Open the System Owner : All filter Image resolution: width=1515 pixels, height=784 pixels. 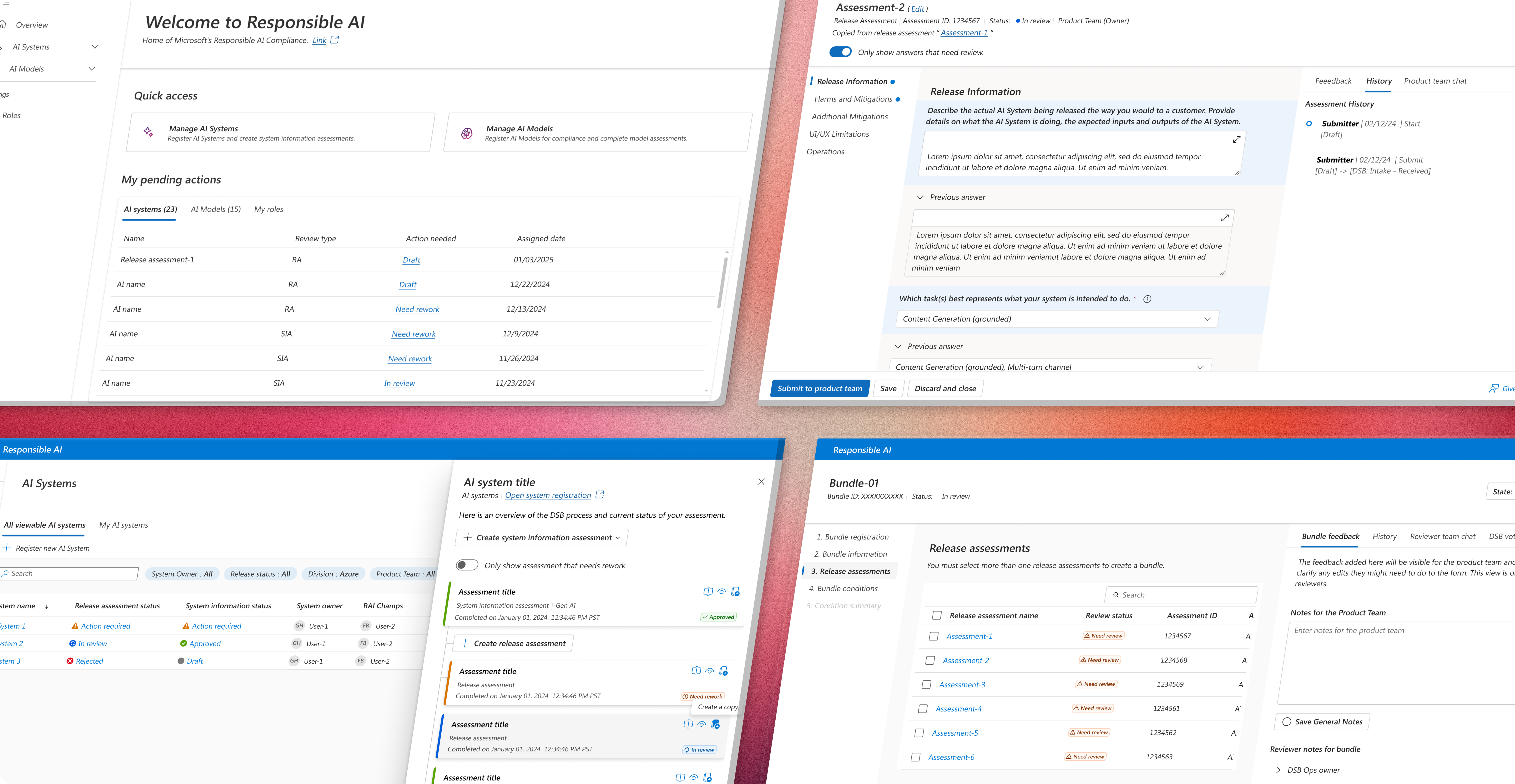pos(182,574)
